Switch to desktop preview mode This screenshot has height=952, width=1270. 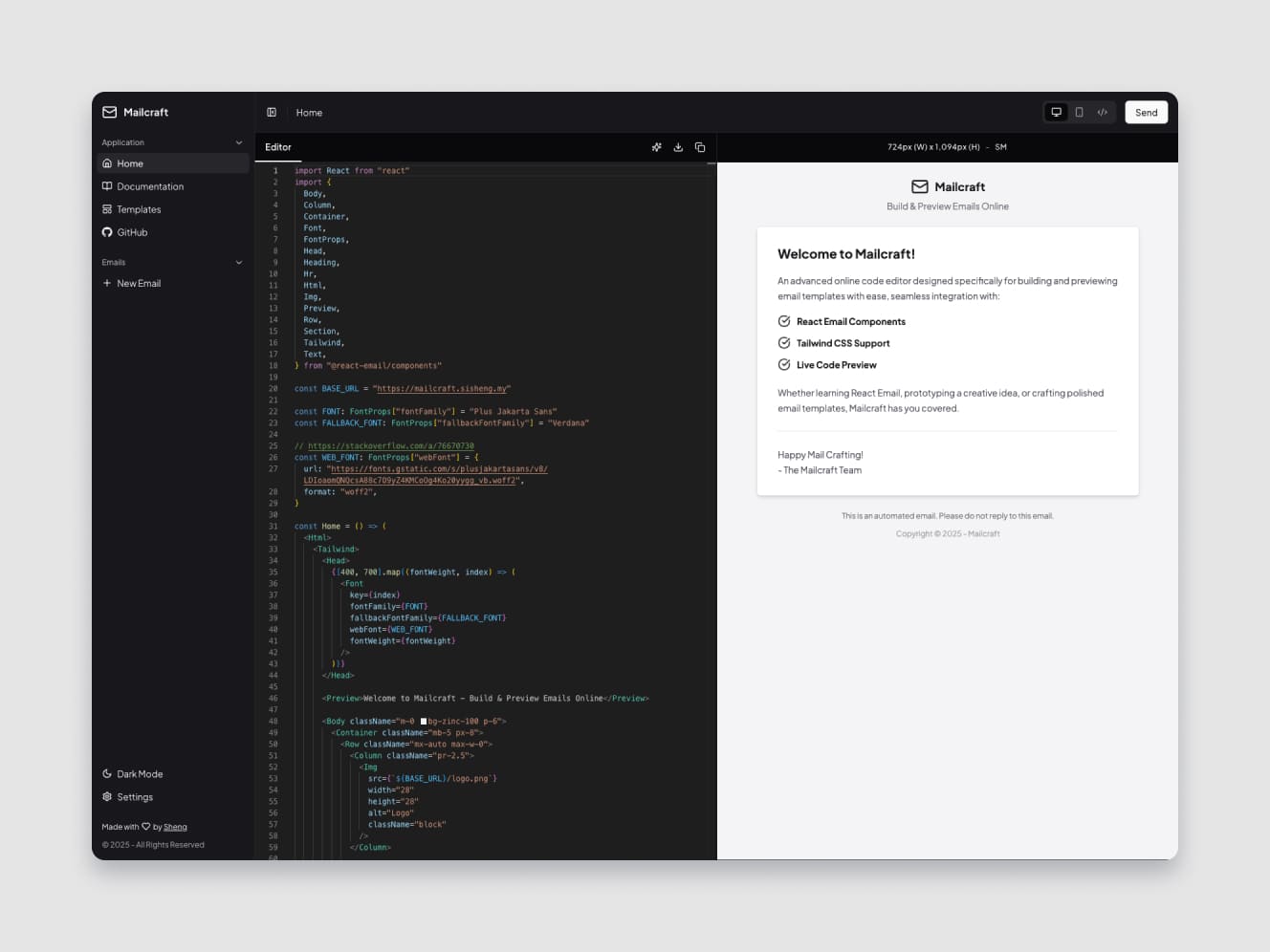tap(1057, 113)
